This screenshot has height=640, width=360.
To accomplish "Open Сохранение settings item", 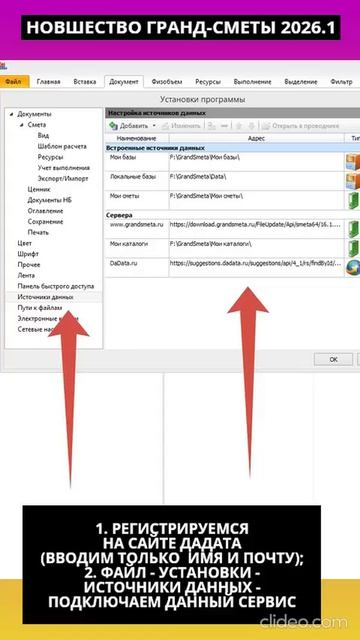I will coord(45,222).
